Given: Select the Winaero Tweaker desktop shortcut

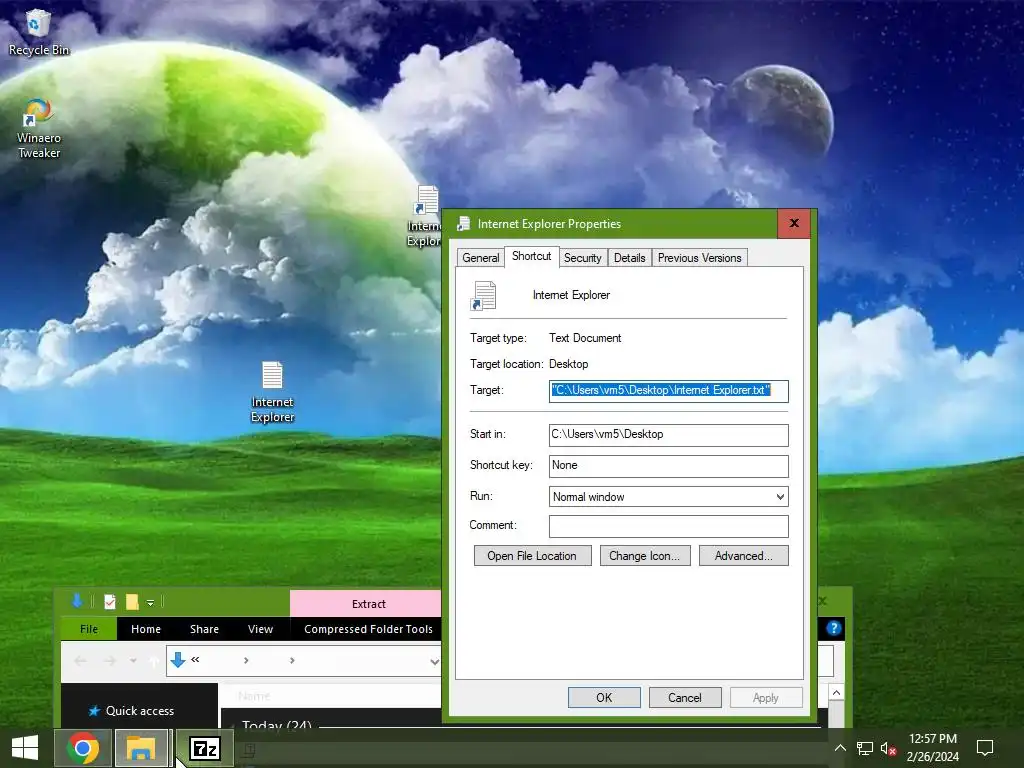Looking at the screenshot, I should tap(39, 129).
